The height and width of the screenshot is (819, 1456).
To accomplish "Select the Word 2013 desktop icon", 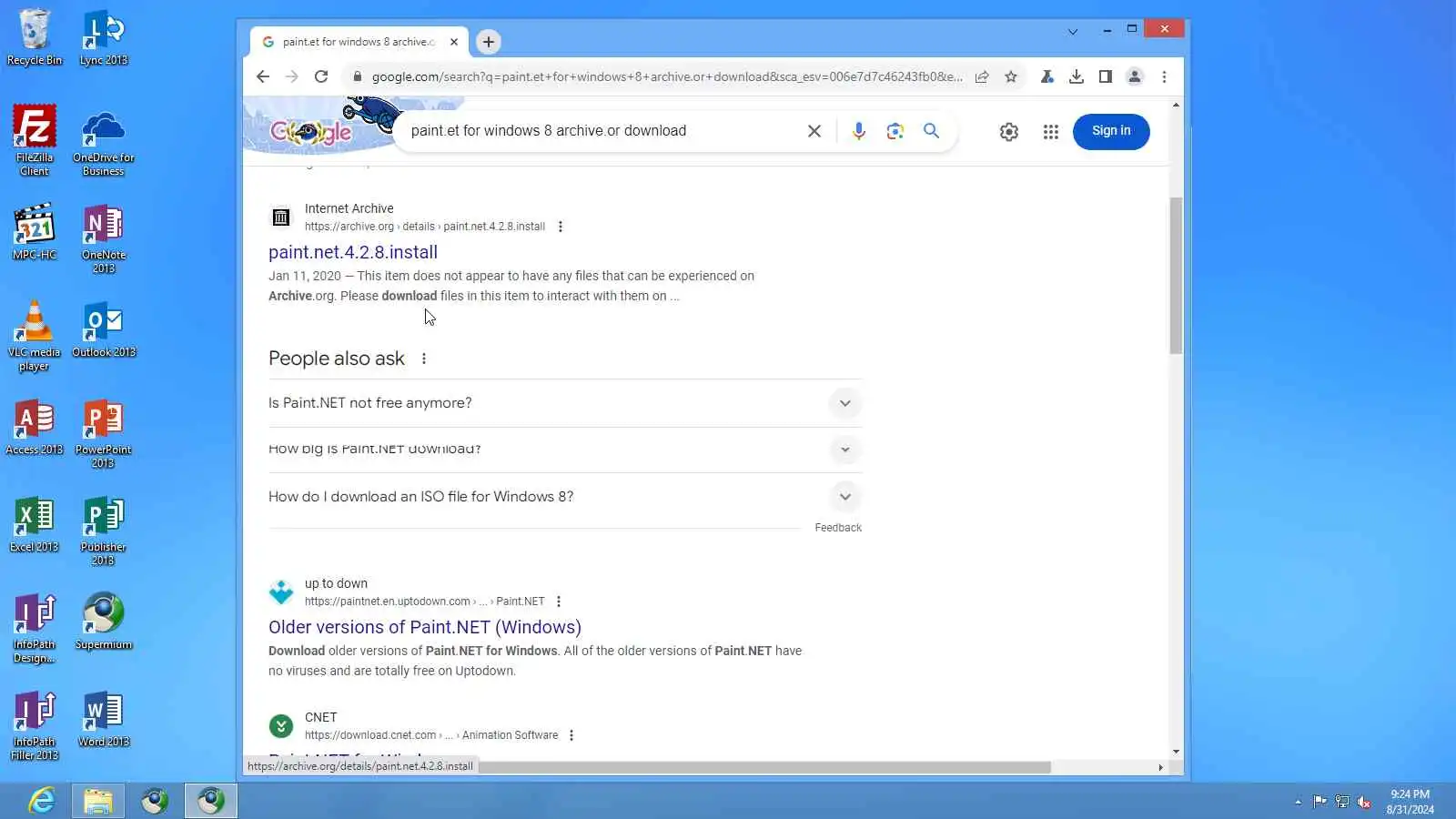I will click(104, 719).
